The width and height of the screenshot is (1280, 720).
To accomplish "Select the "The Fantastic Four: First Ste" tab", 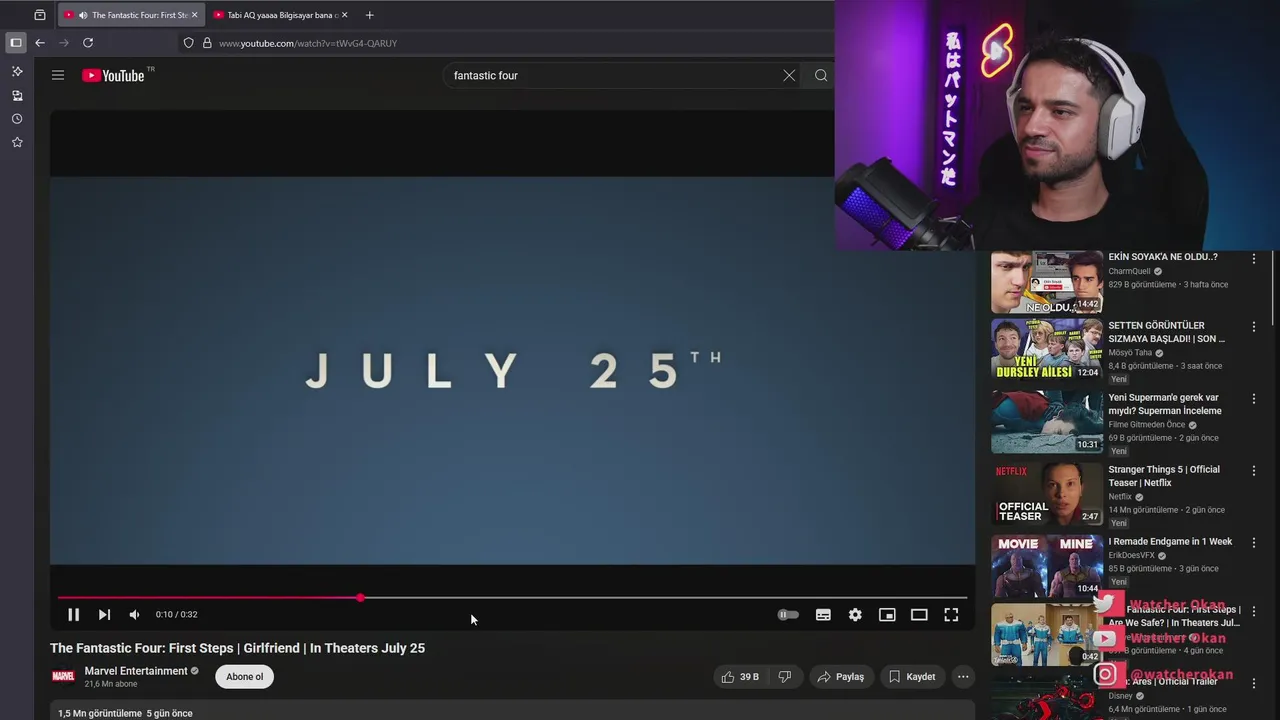I will click(131, 15).
